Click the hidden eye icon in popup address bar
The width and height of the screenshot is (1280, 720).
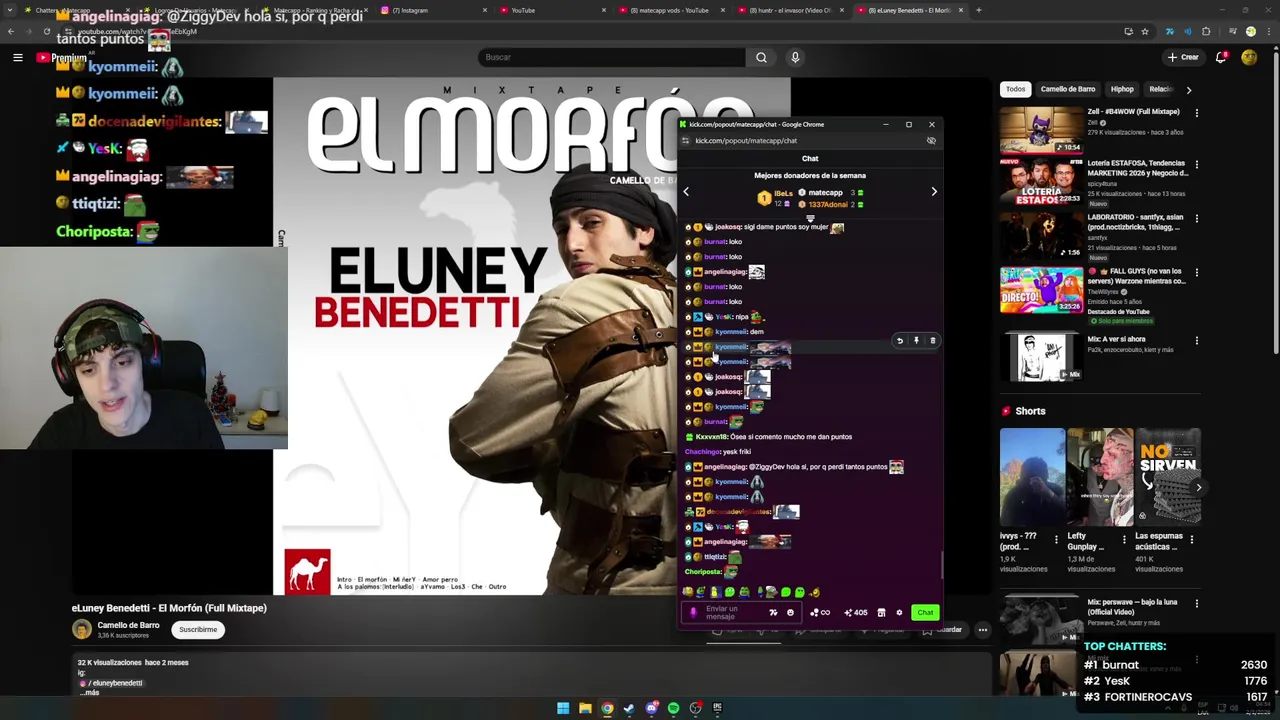[931, 141]
